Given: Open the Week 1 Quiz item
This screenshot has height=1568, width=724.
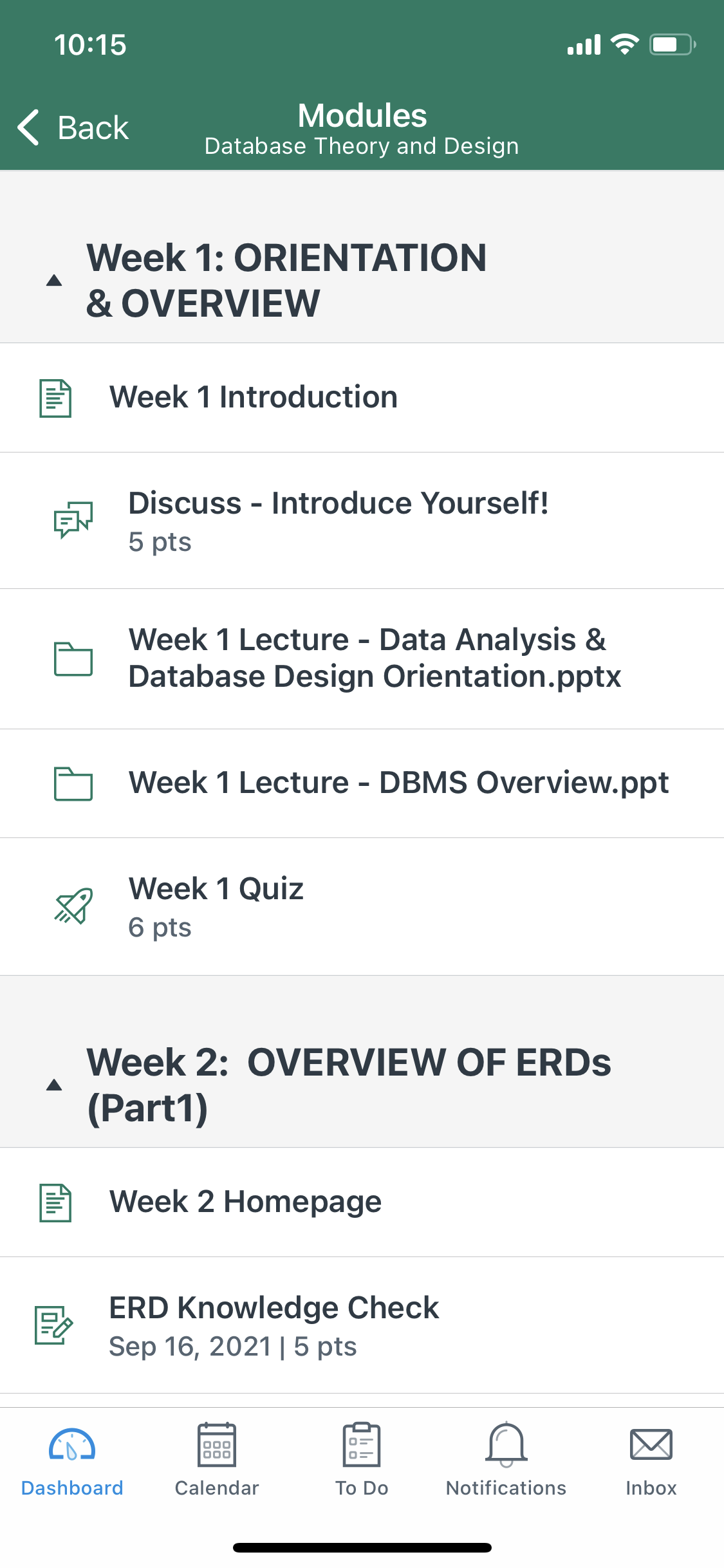Looking at the screenshot, I should click(x=216, y=890).
